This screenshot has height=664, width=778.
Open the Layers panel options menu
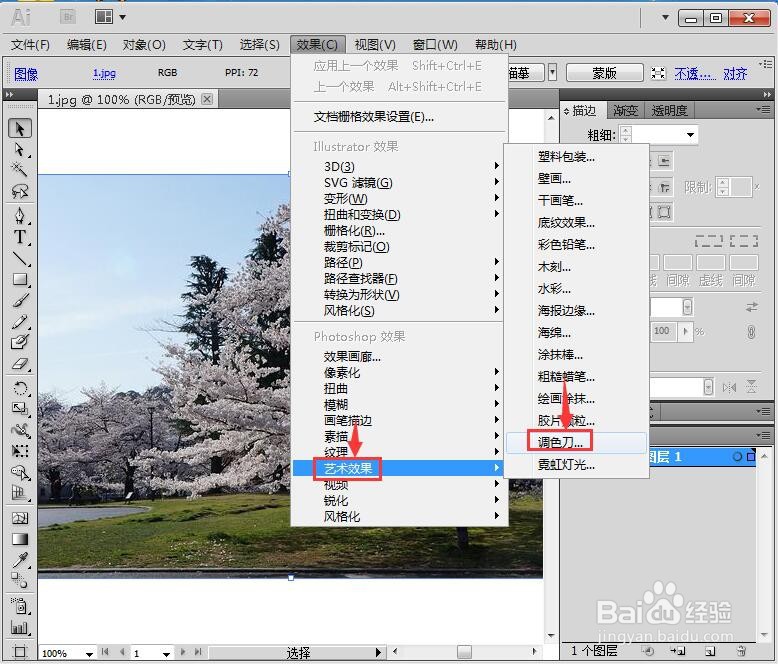tap(763, 435)
